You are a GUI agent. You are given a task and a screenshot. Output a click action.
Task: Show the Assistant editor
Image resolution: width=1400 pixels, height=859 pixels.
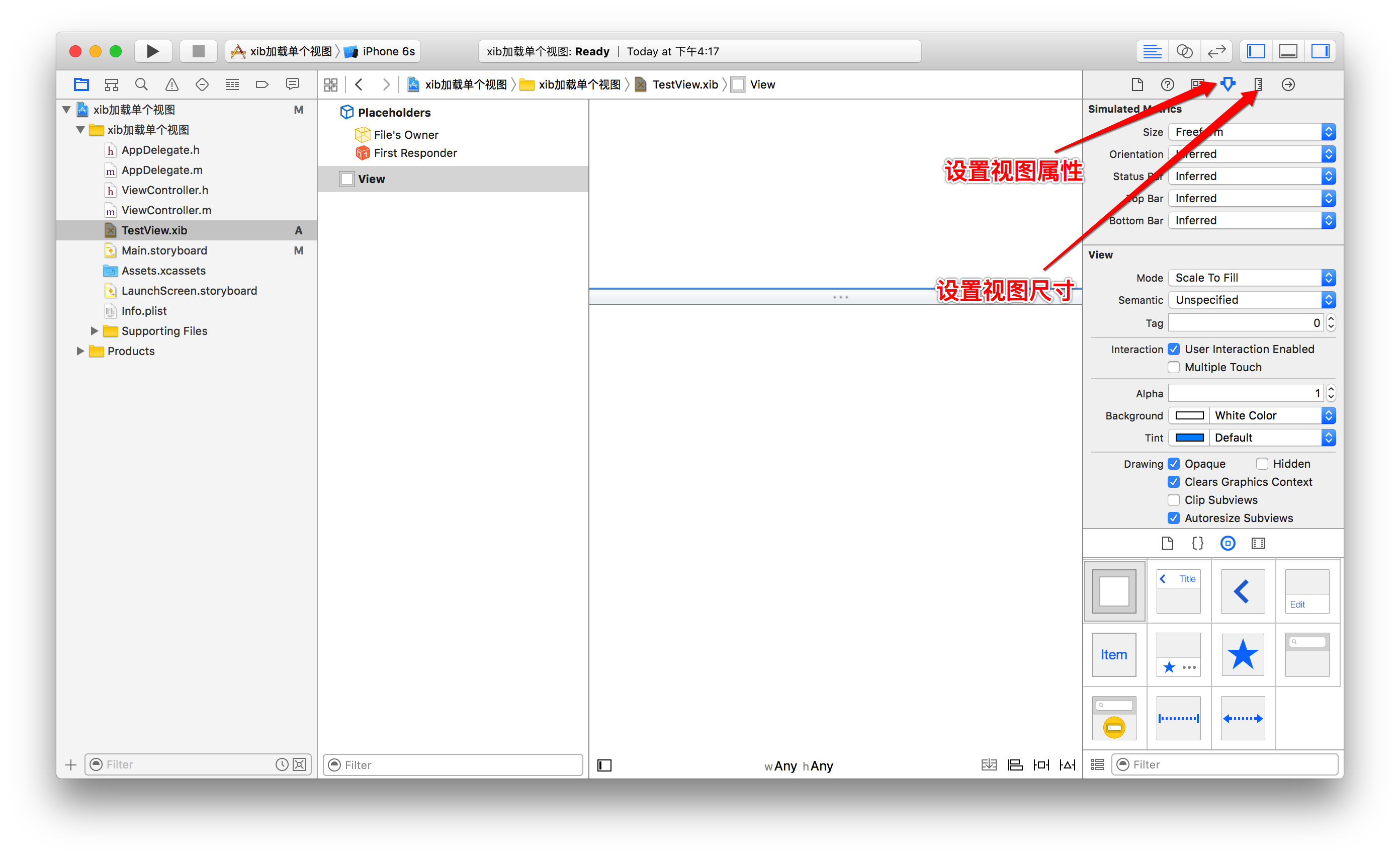click(x=1184, y=52)
